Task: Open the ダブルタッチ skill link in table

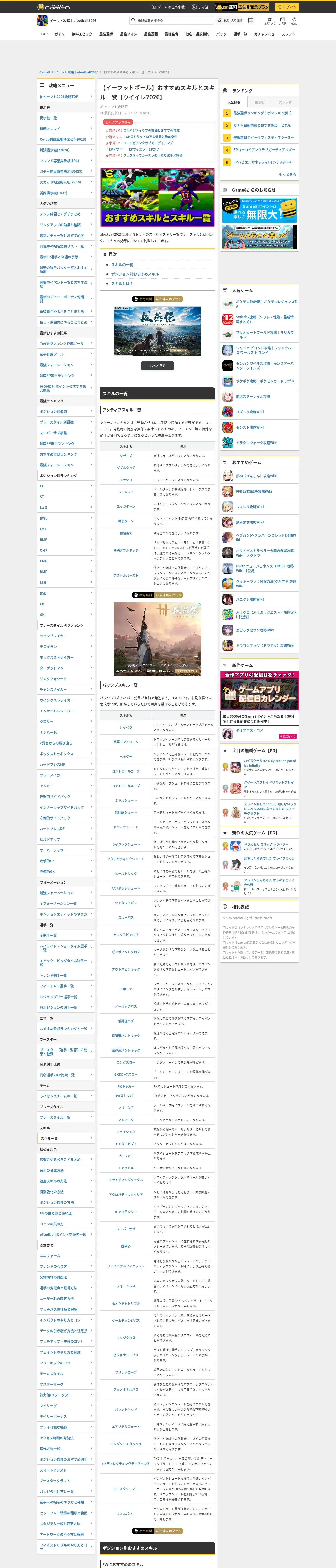Action: point(126,468)
